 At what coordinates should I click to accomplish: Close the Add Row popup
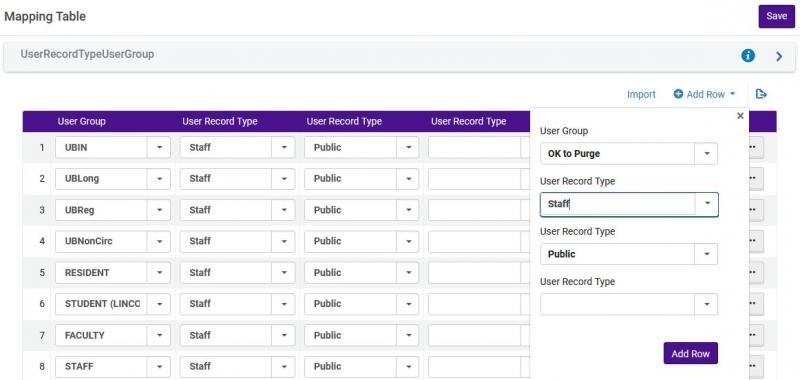740,116
